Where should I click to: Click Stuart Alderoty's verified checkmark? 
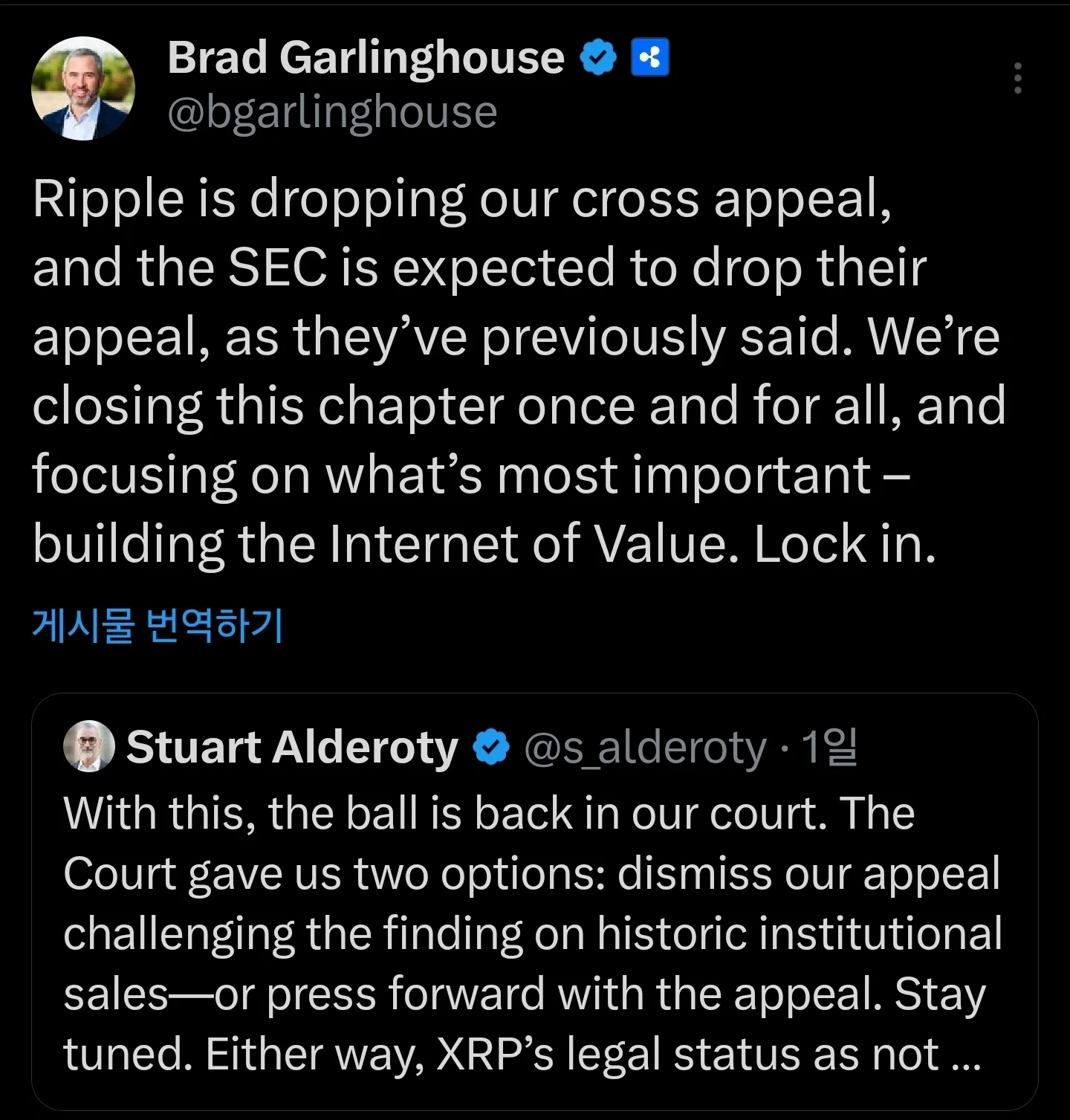pos(491,747)
